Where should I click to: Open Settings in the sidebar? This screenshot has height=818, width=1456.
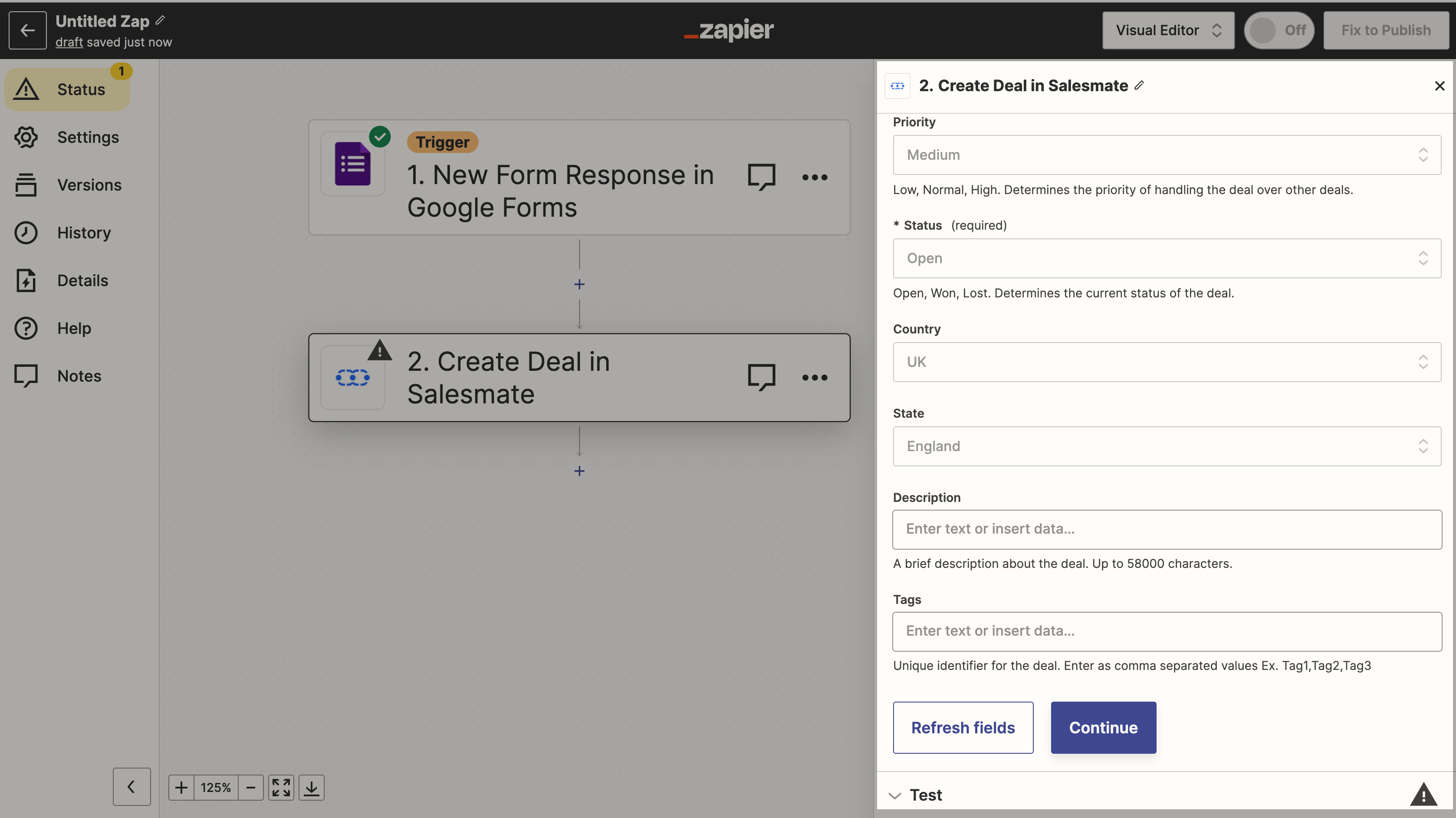(x=68, y=137)
